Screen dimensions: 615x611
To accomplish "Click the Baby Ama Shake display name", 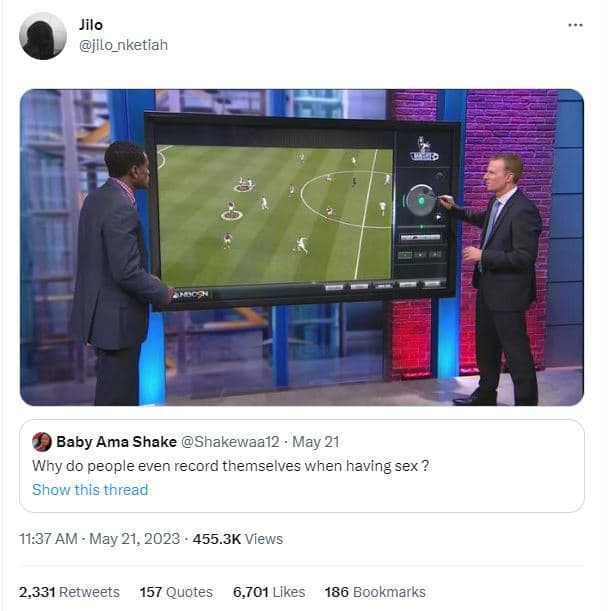I will point(116,442).
